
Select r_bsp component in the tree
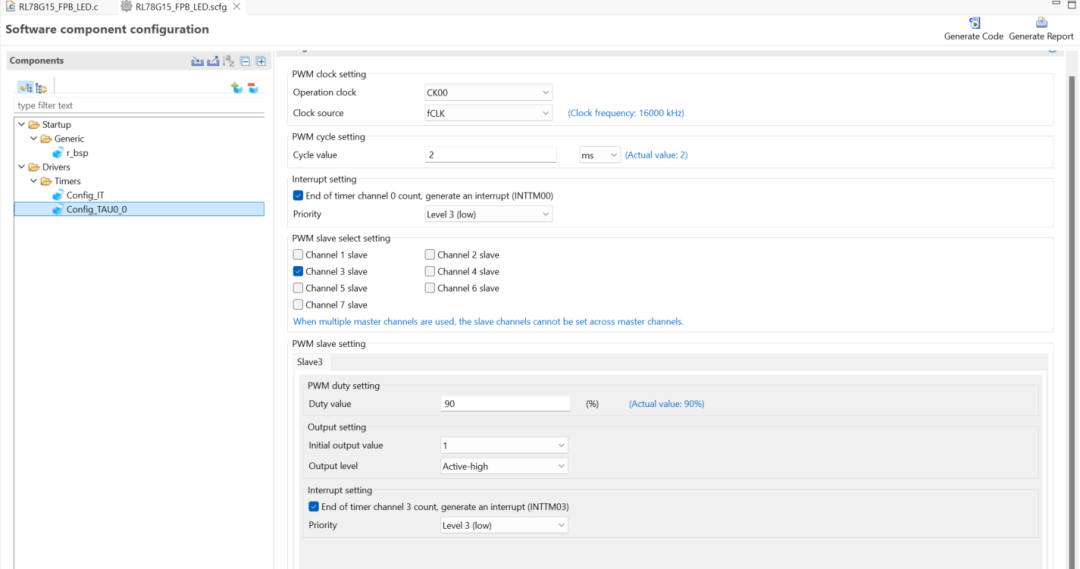pyautogui.click(x=76, y=153)
